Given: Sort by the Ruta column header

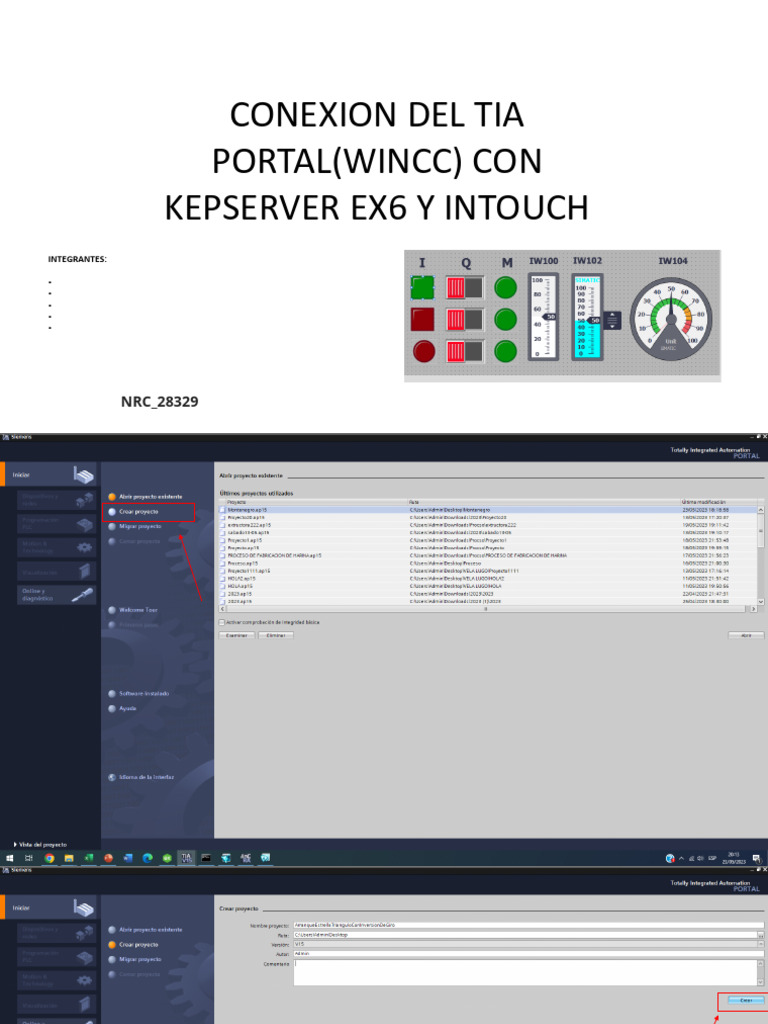Looking at the screenshot, I should pyautogui.click(x=544, y=502).
